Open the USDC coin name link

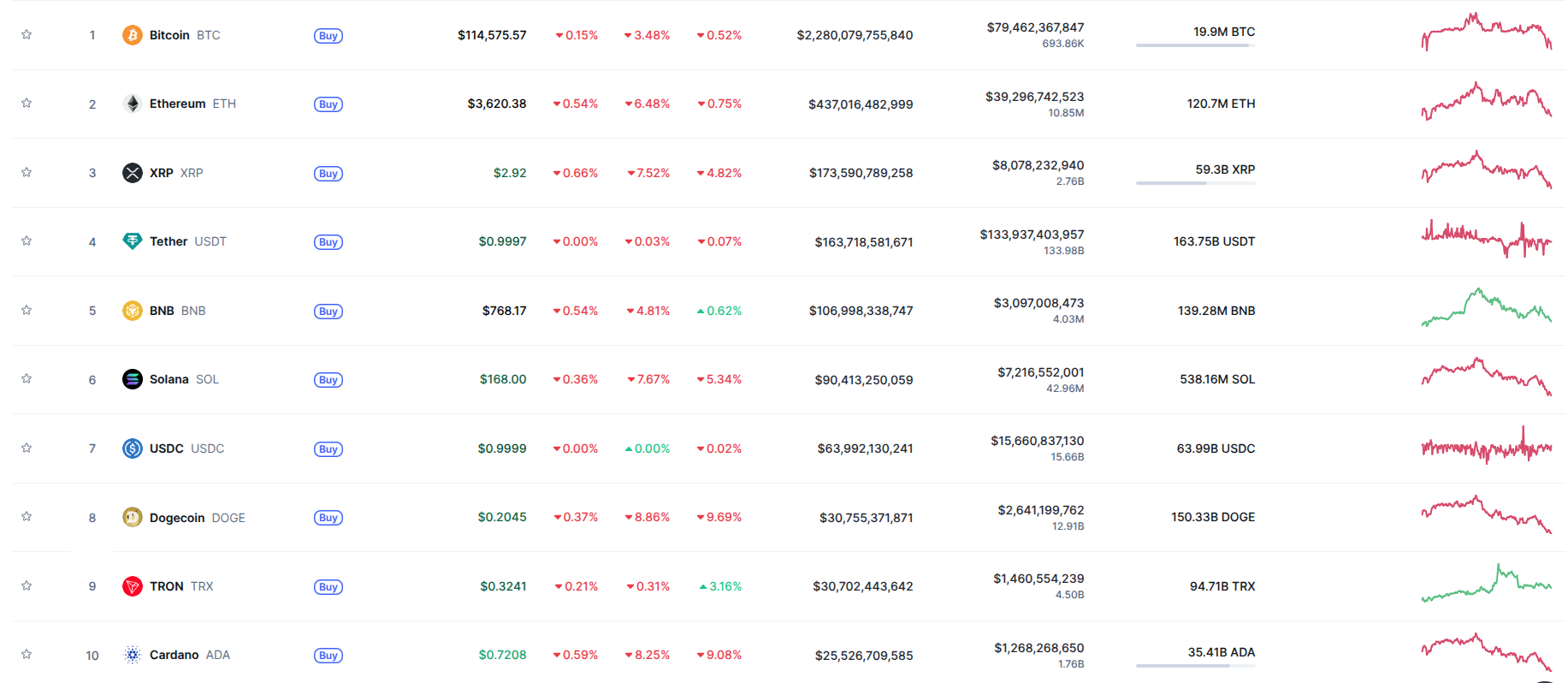tap(167, 448)
